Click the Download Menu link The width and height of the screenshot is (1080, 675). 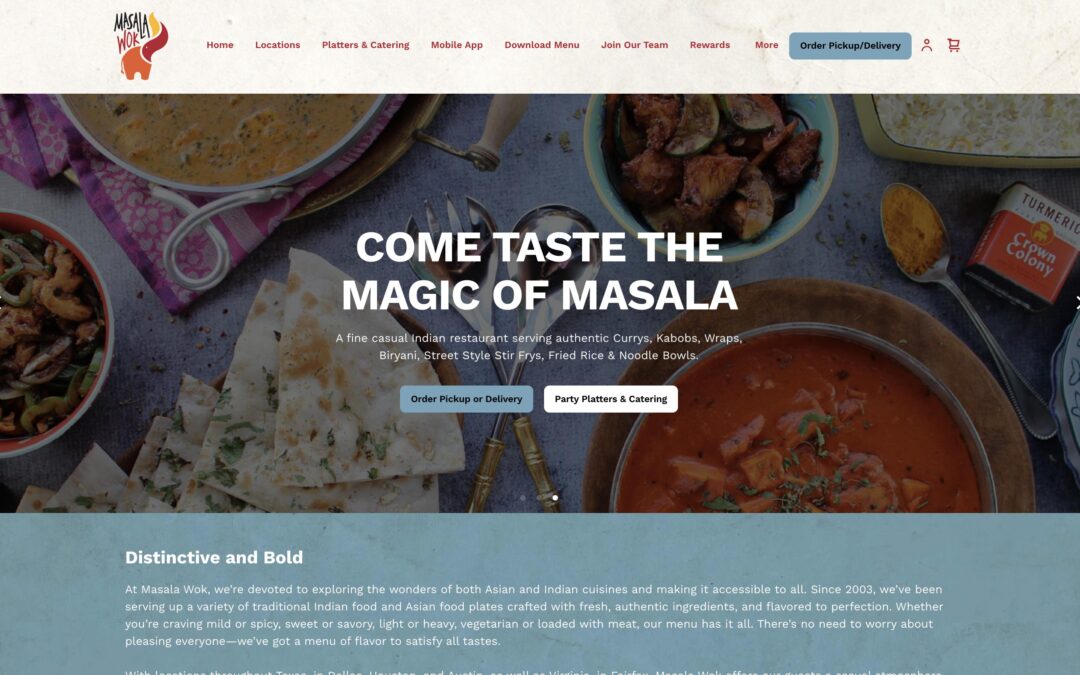541,45
